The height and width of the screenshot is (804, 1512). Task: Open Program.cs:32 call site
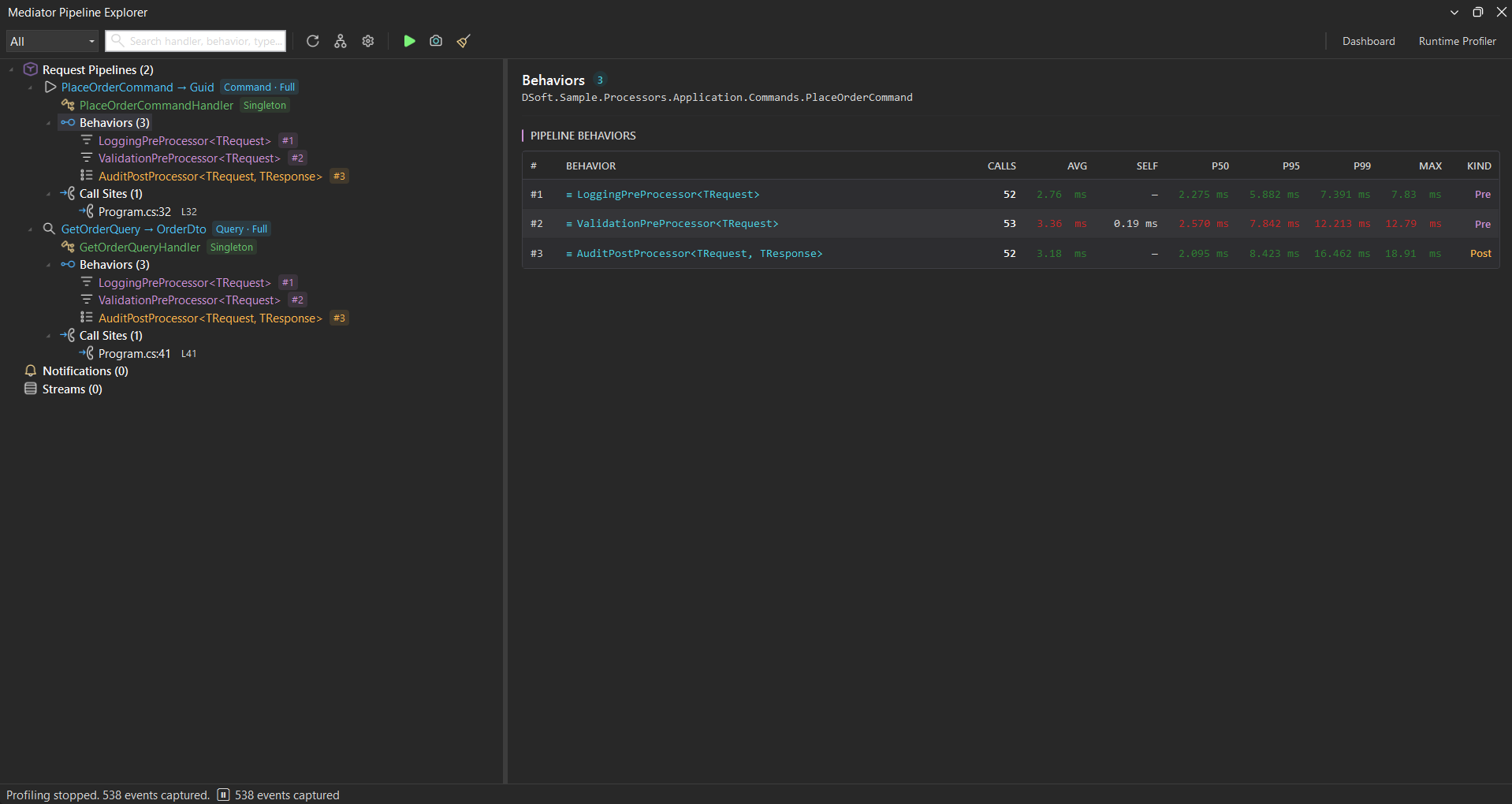pos(134,211)
